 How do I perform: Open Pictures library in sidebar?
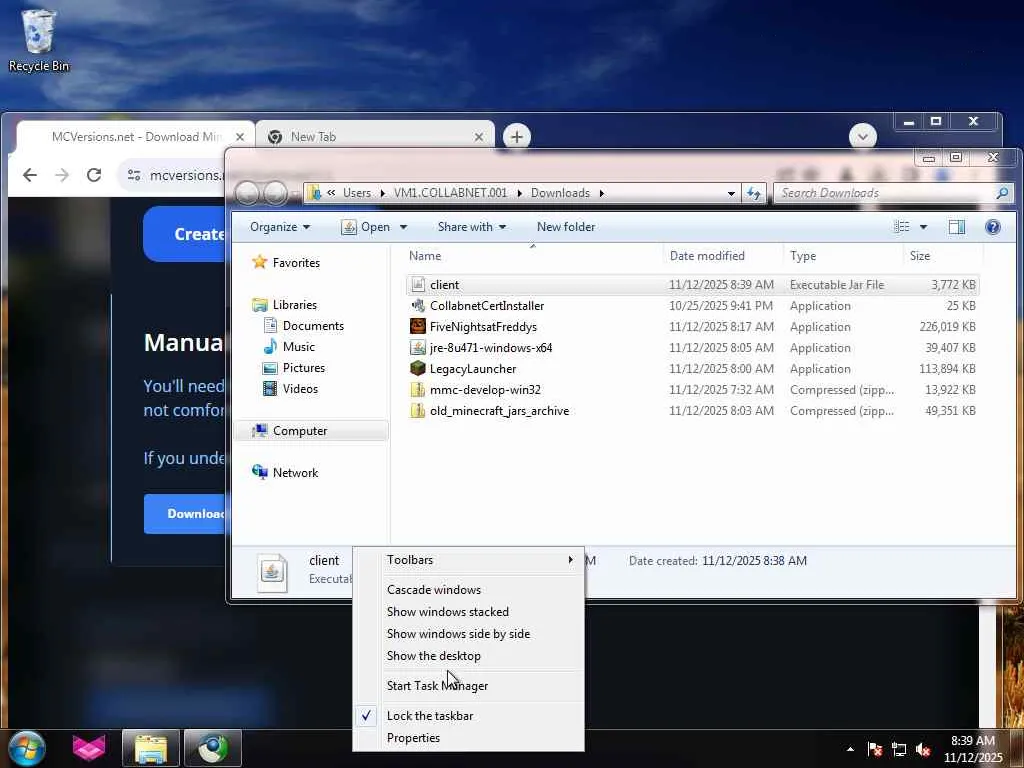tap(294, 368)
